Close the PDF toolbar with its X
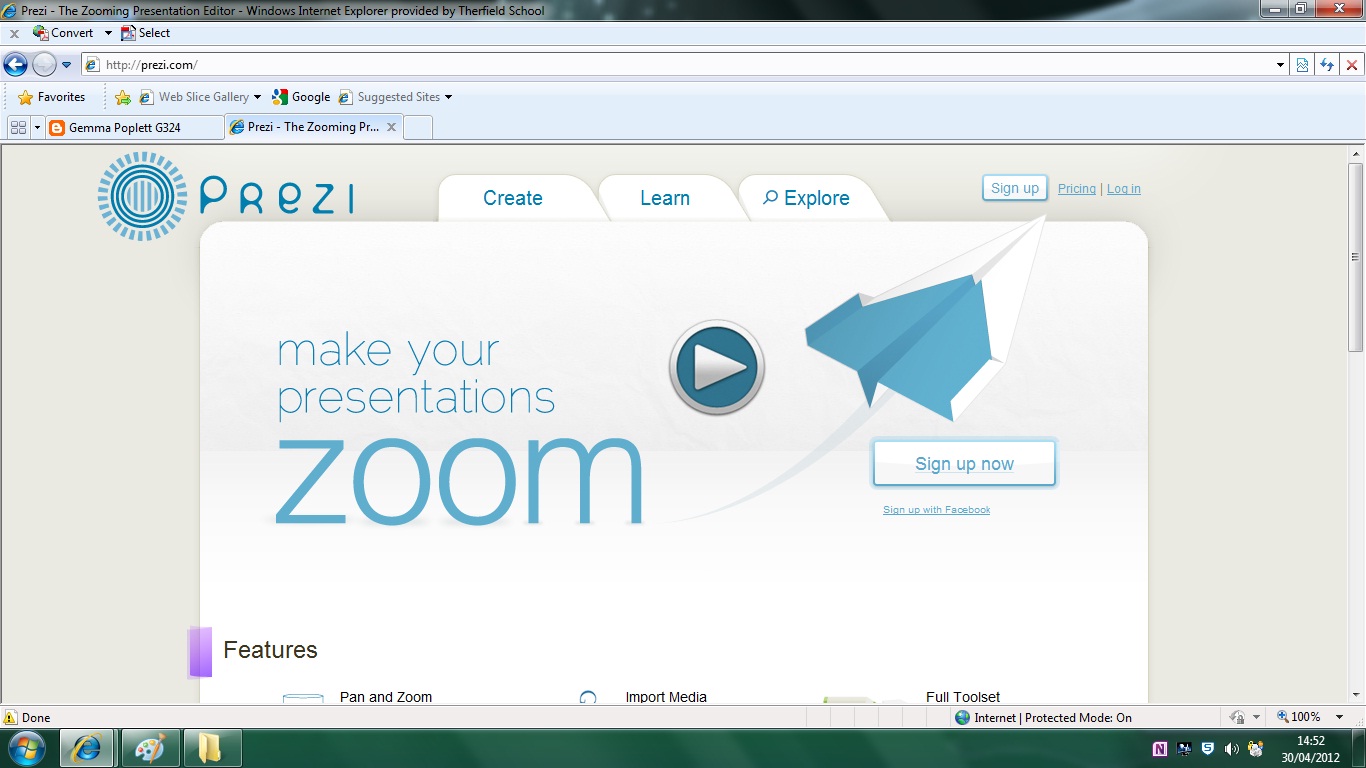The height and width of the screenshot is (768, 1366). coord(14,33)
